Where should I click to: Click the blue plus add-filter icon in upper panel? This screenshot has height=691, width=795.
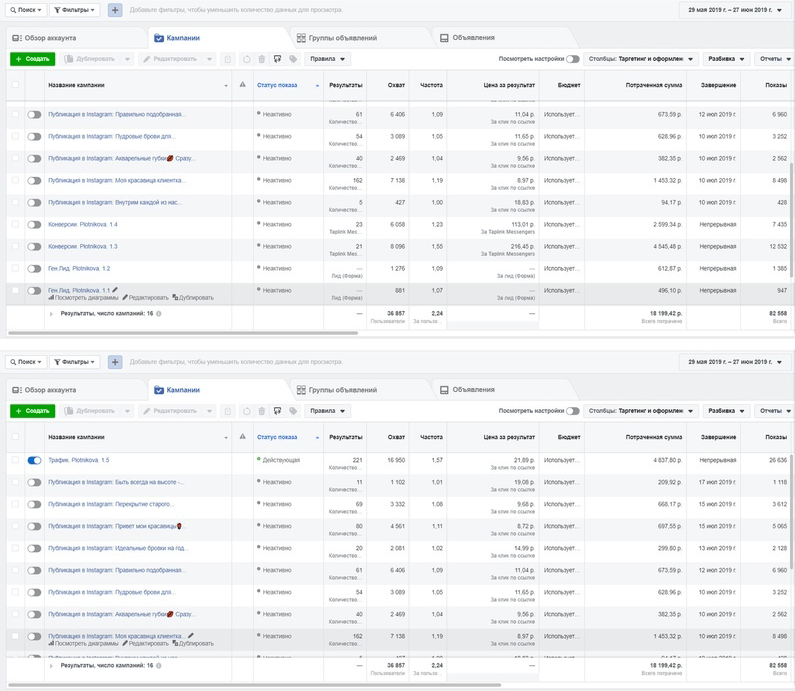click(x=115, y=10)
